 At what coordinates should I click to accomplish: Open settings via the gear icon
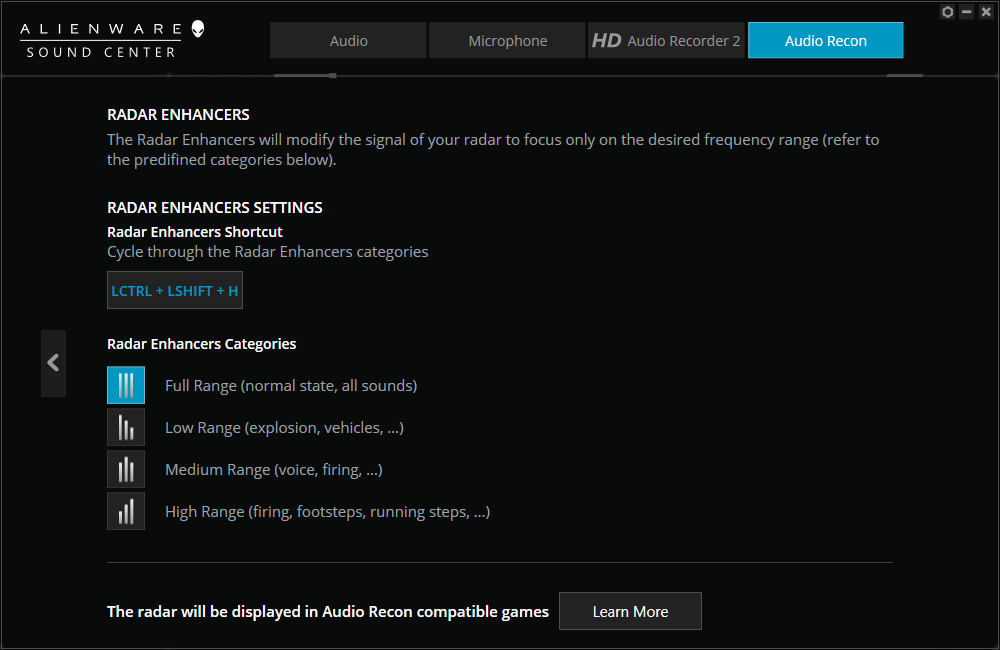(948, 12)
